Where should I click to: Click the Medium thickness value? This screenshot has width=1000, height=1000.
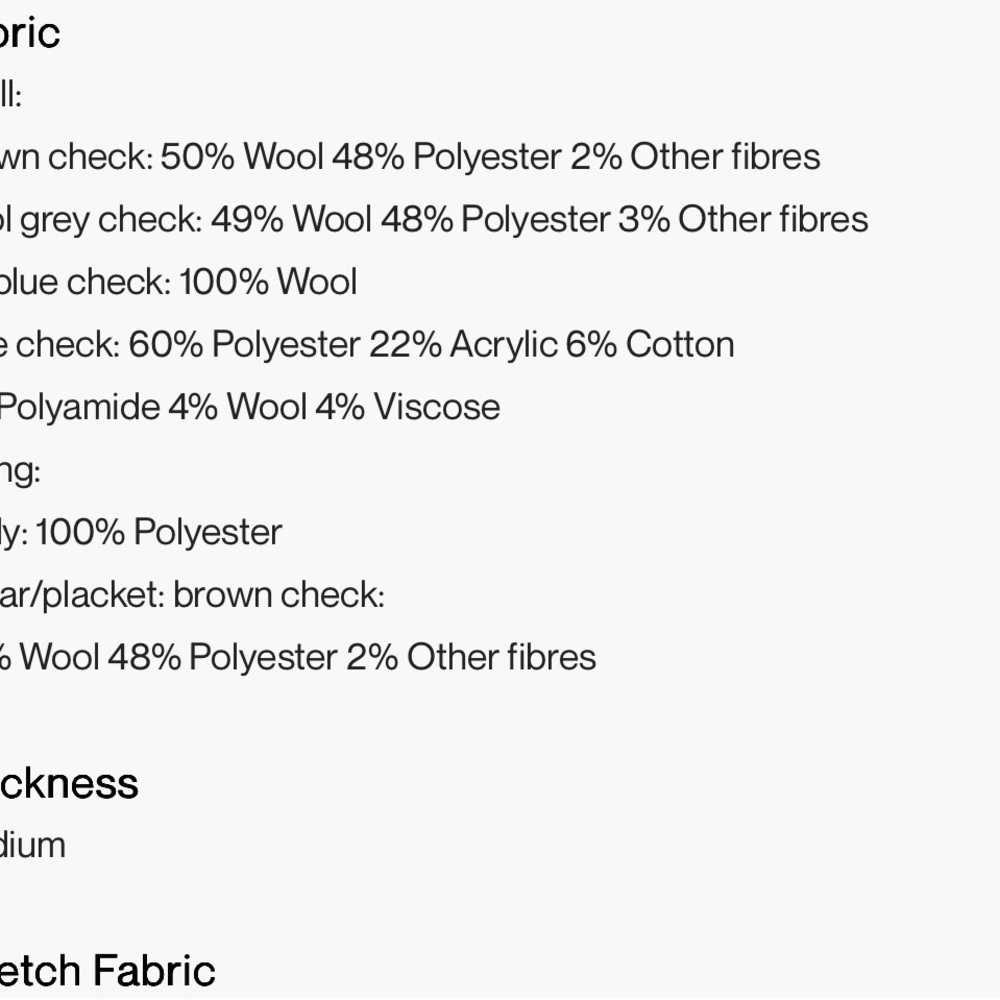point(33,846)
